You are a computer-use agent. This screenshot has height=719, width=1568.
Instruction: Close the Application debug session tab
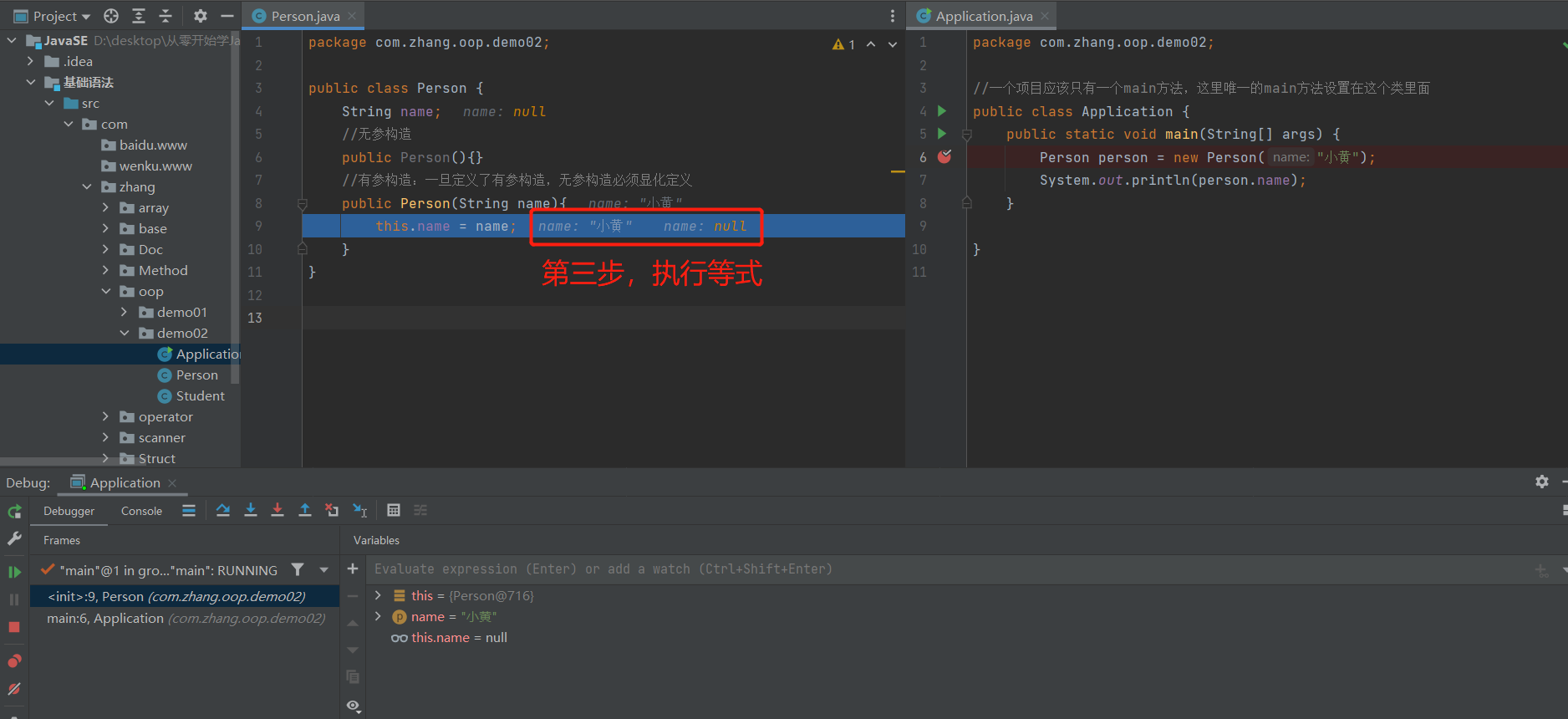[x=172, y=483]
